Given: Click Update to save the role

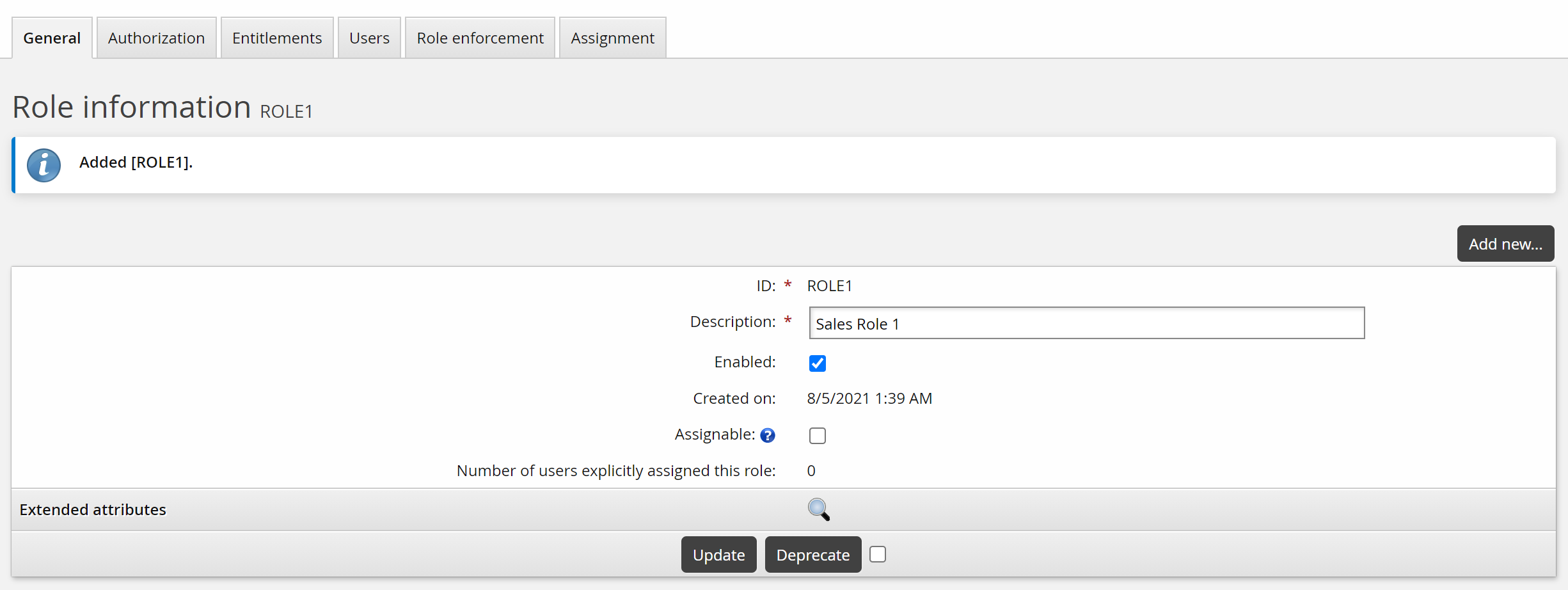Looking at the screenshot, I should (x=718, y=555).
